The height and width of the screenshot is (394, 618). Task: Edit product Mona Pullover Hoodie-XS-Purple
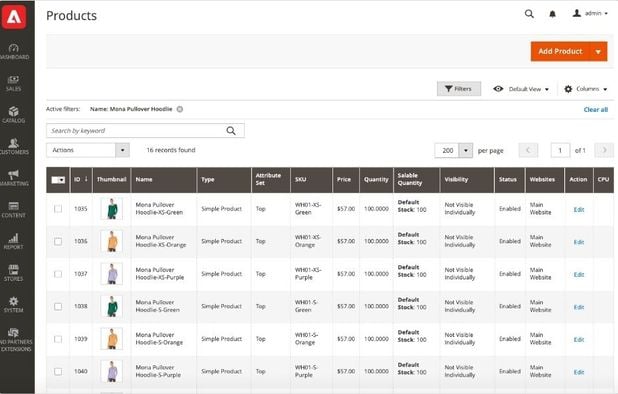coord(579,275)
